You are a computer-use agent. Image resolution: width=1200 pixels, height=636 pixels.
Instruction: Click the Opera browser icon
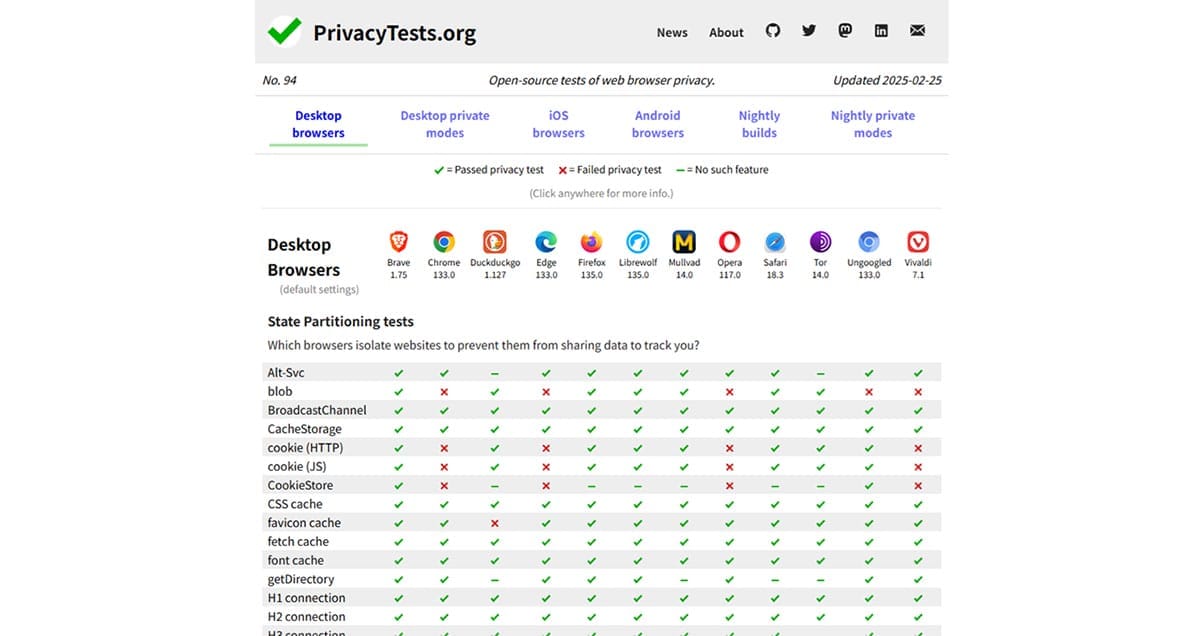[729, 241]
